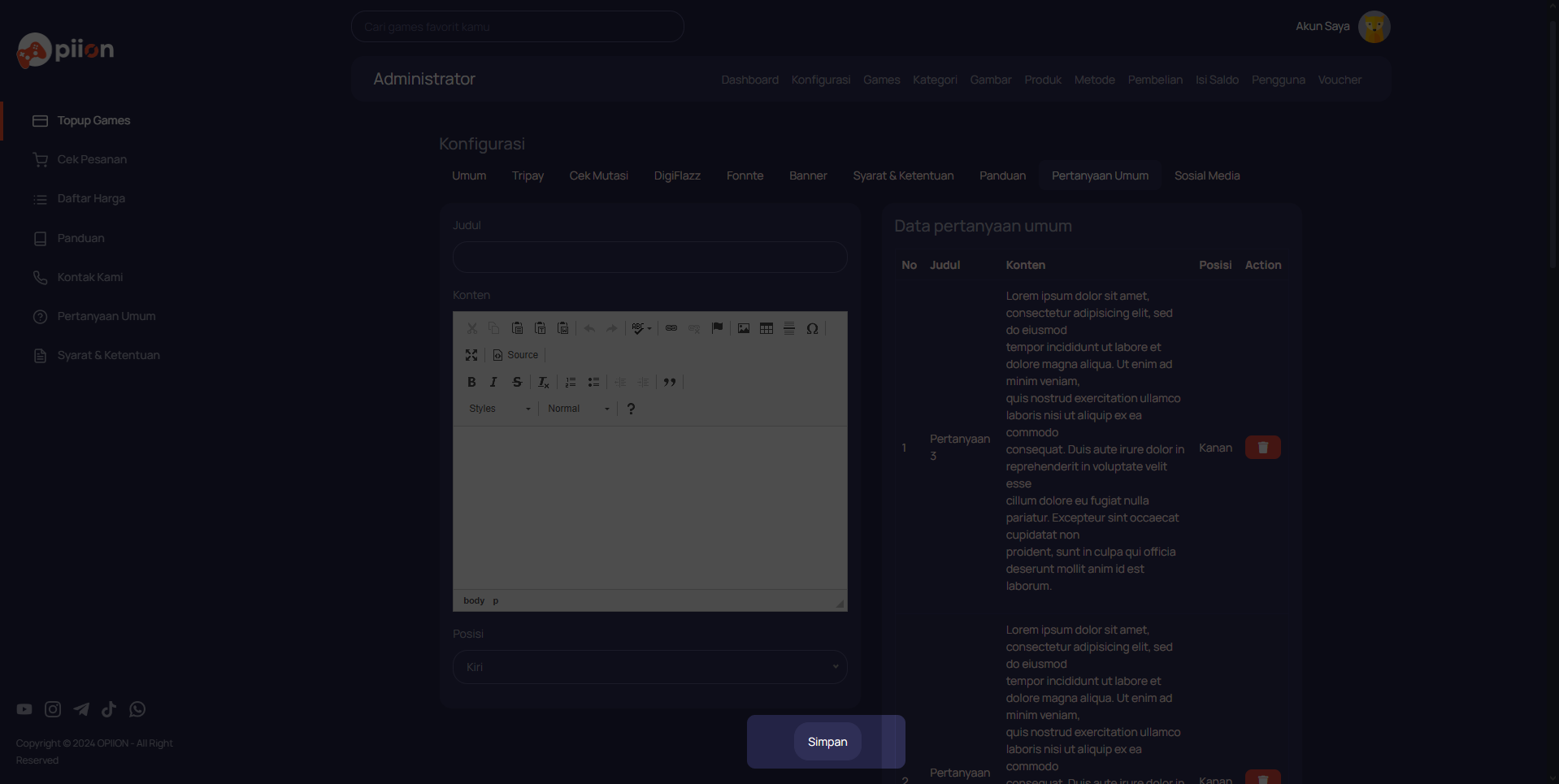This screenshot has width=1559, height=784.
Task: Open Gambar in admin menu
Action: 991,80
